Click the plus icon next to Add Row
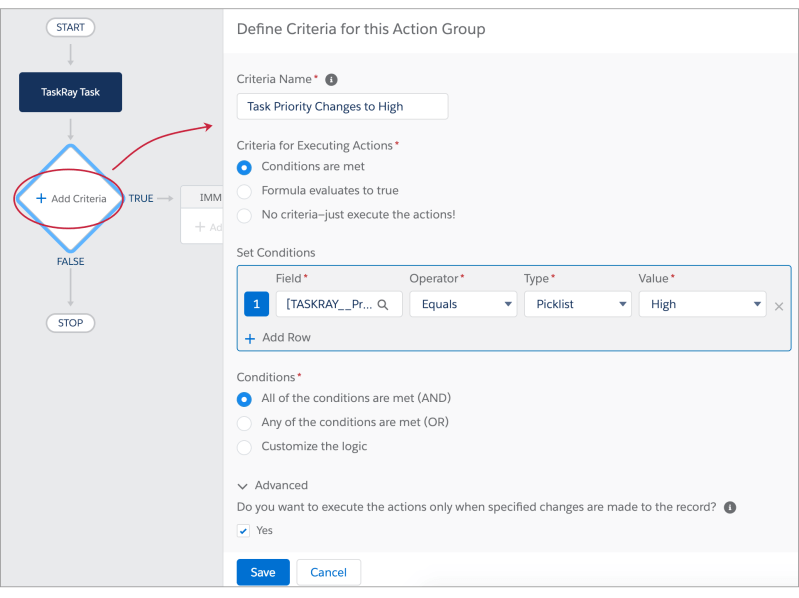 pos(250,338)
